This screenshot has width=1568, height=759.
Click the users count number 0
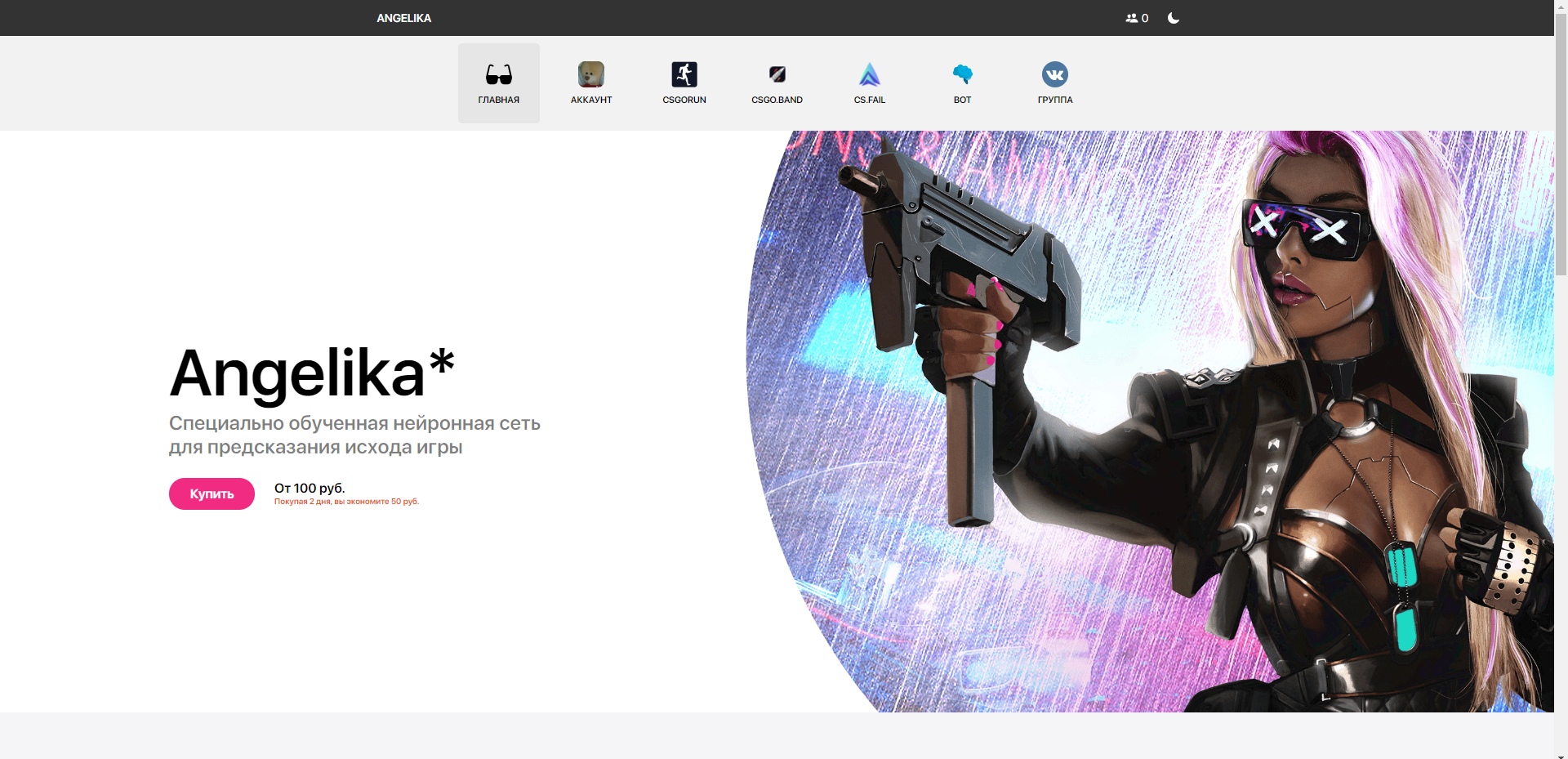tap(1145, 18)
